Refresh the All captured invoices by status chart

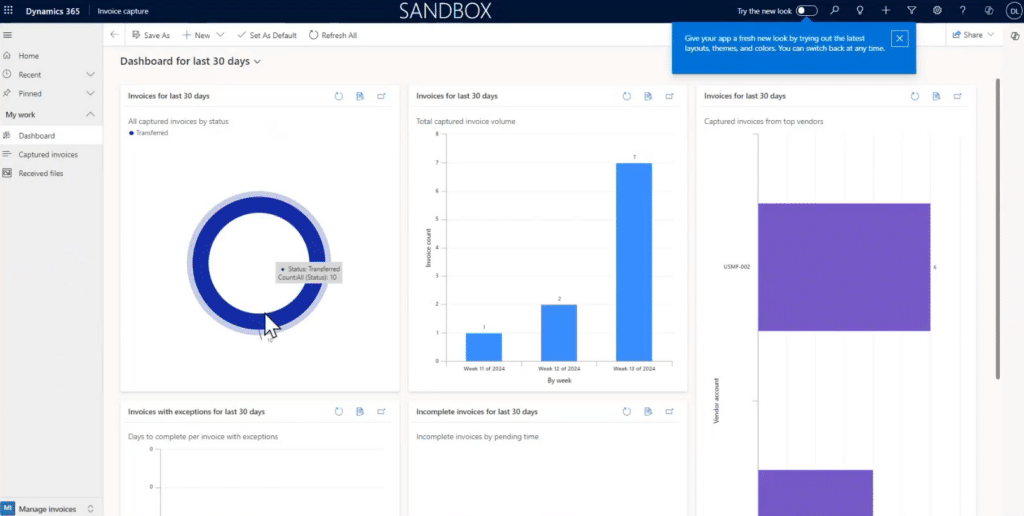click(x=339, y=96)
